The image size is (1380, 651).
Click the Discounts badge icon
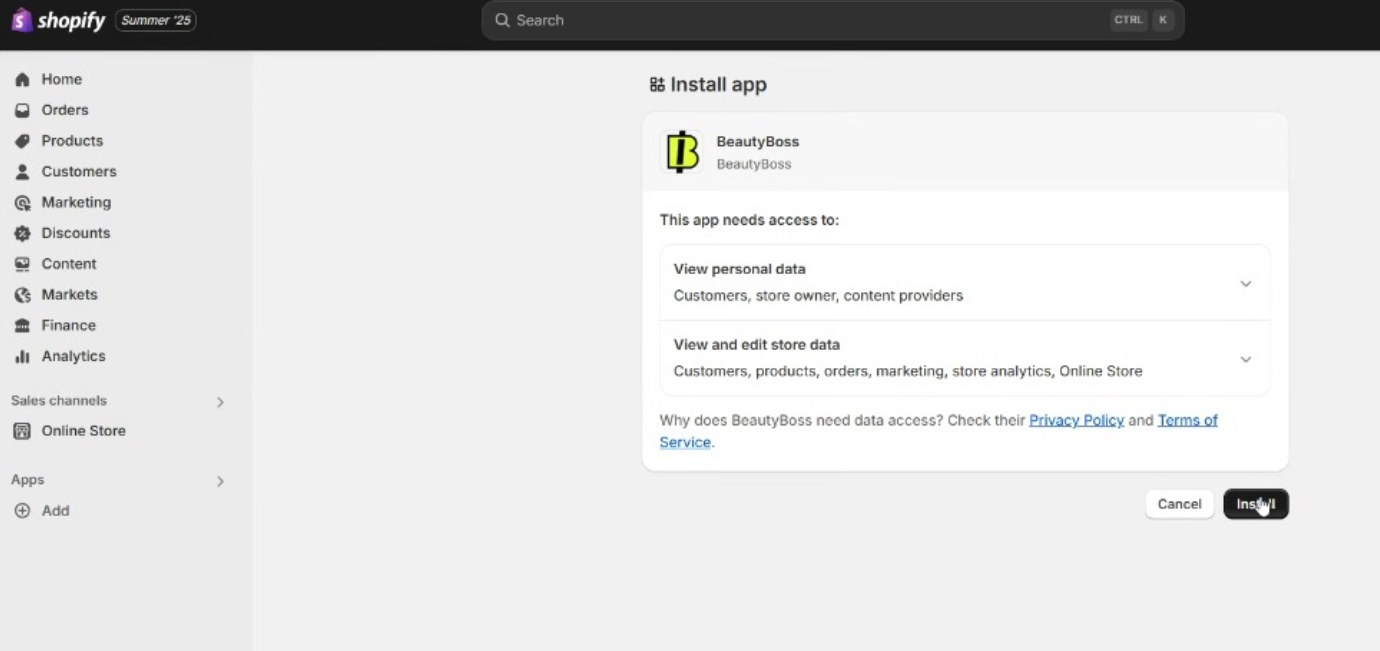[x=22, y=233]
